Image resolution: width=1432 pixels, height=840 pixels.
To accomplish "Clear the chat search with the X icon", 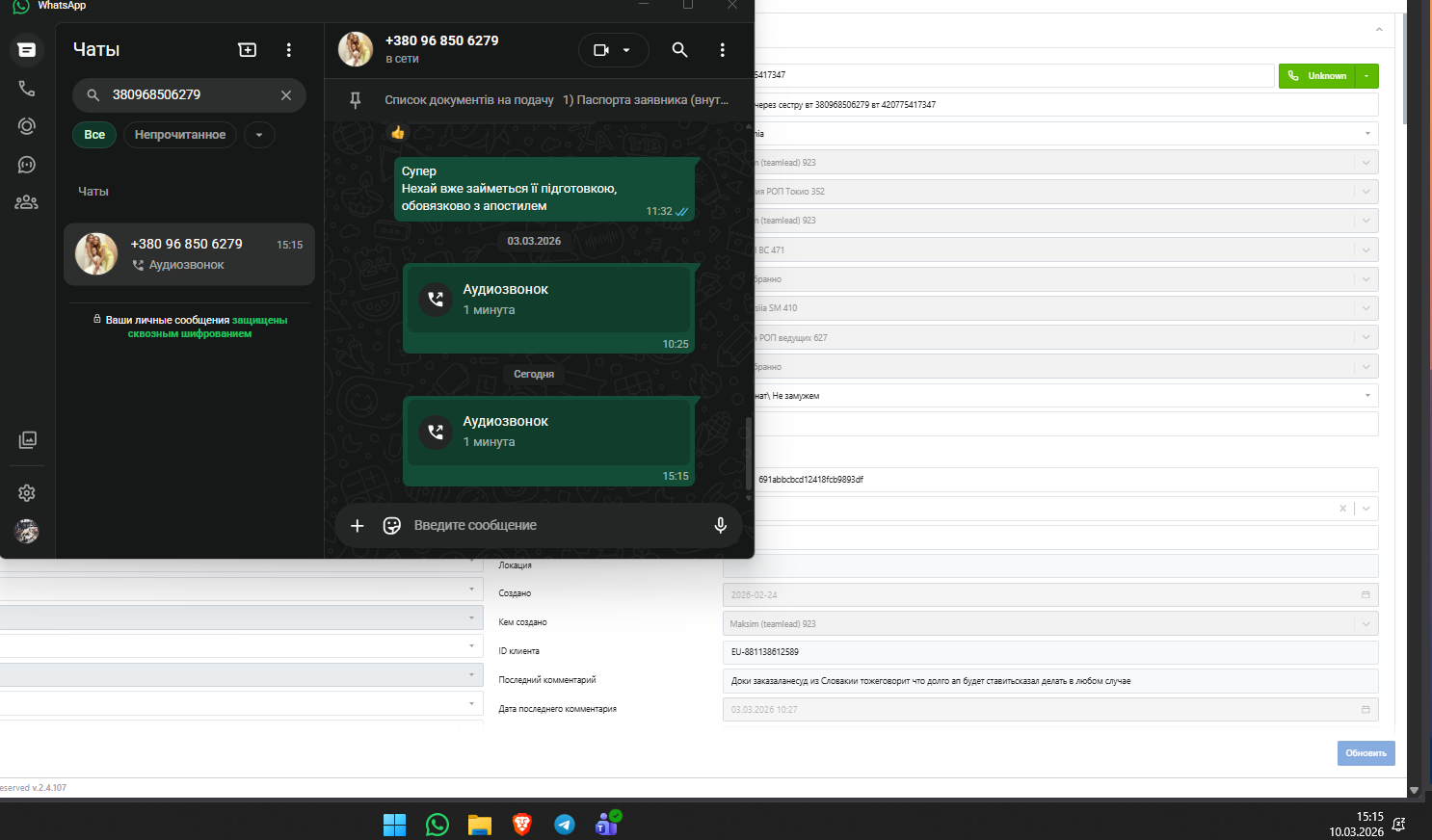I will (x=286, y=95).
